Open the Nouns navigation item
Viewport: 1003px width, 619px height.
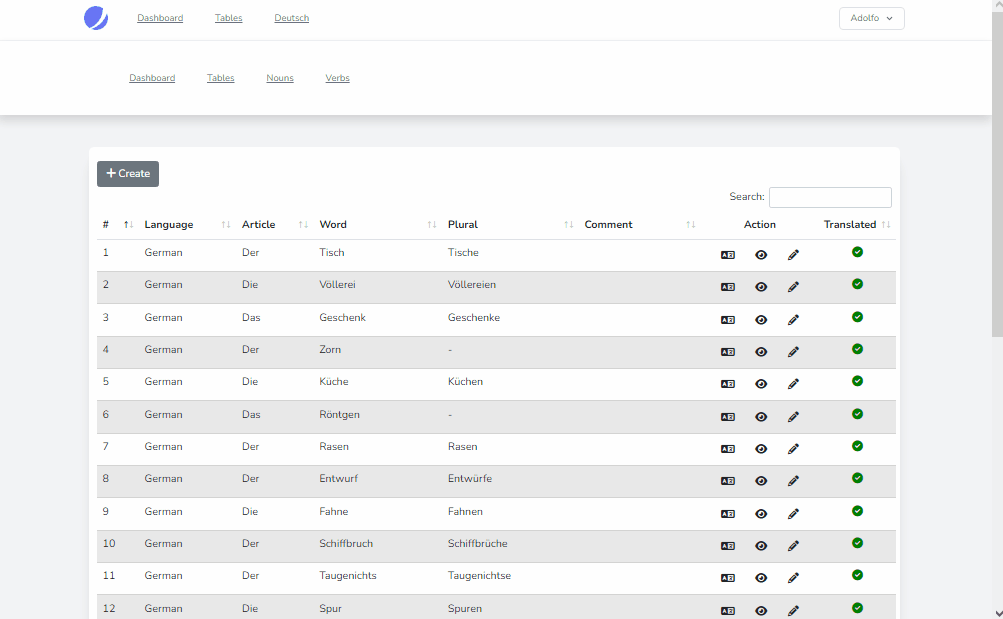pos(279,77)
